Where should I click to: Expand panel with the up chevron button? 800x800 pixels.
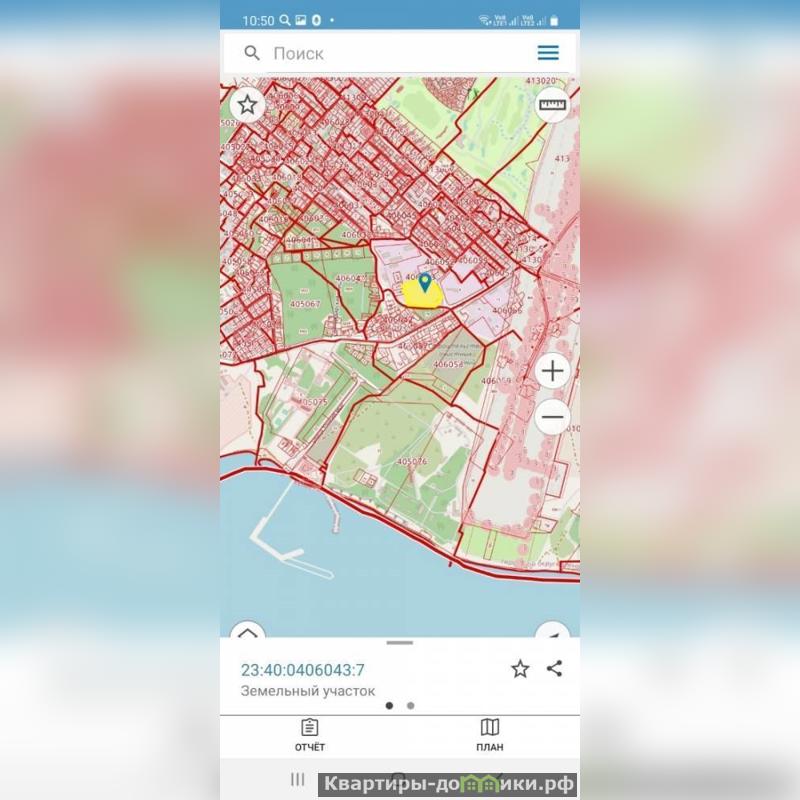point(248,631)
